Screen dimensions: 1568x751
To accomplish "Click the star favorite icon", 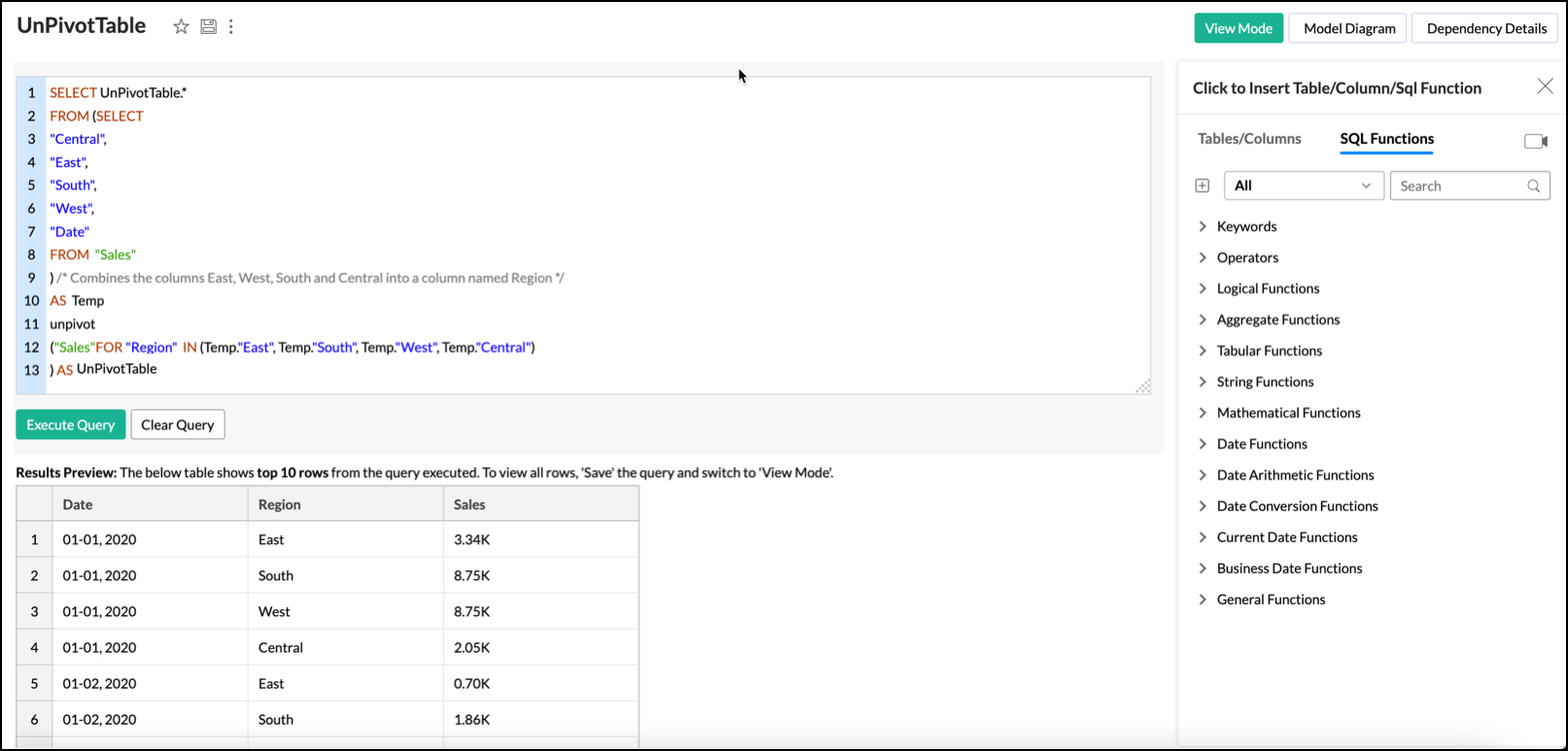I will point(181,27).
